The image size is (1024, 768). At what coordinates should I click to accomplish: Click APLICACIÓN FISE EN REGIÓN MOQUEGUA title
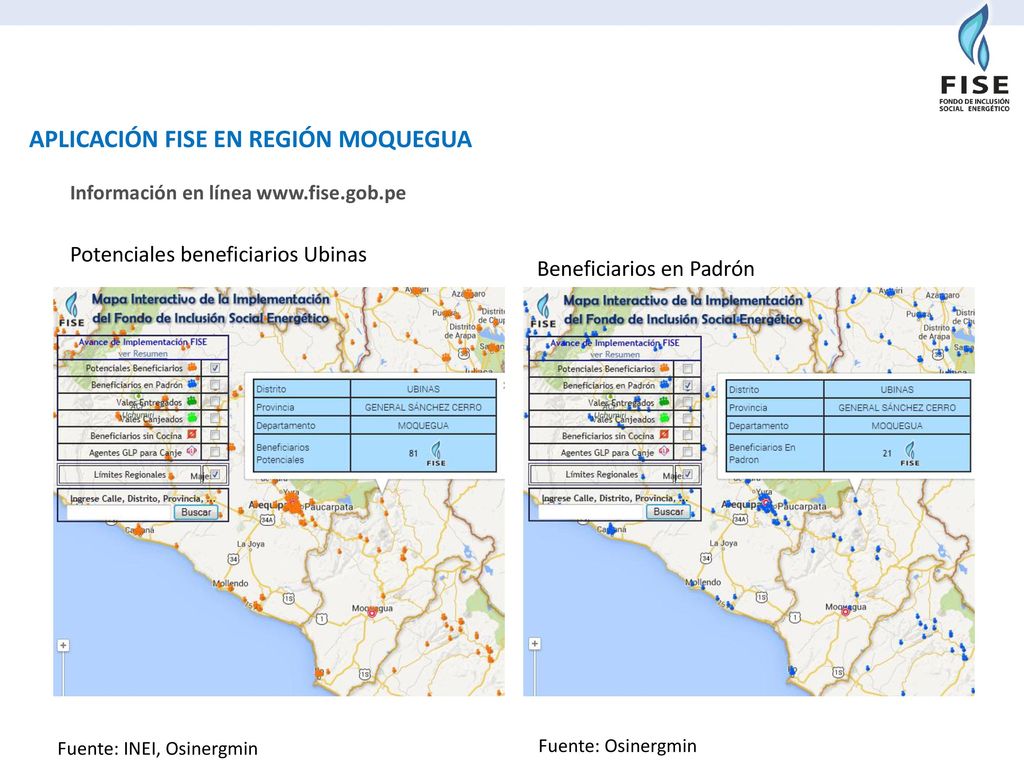[250, 139]
